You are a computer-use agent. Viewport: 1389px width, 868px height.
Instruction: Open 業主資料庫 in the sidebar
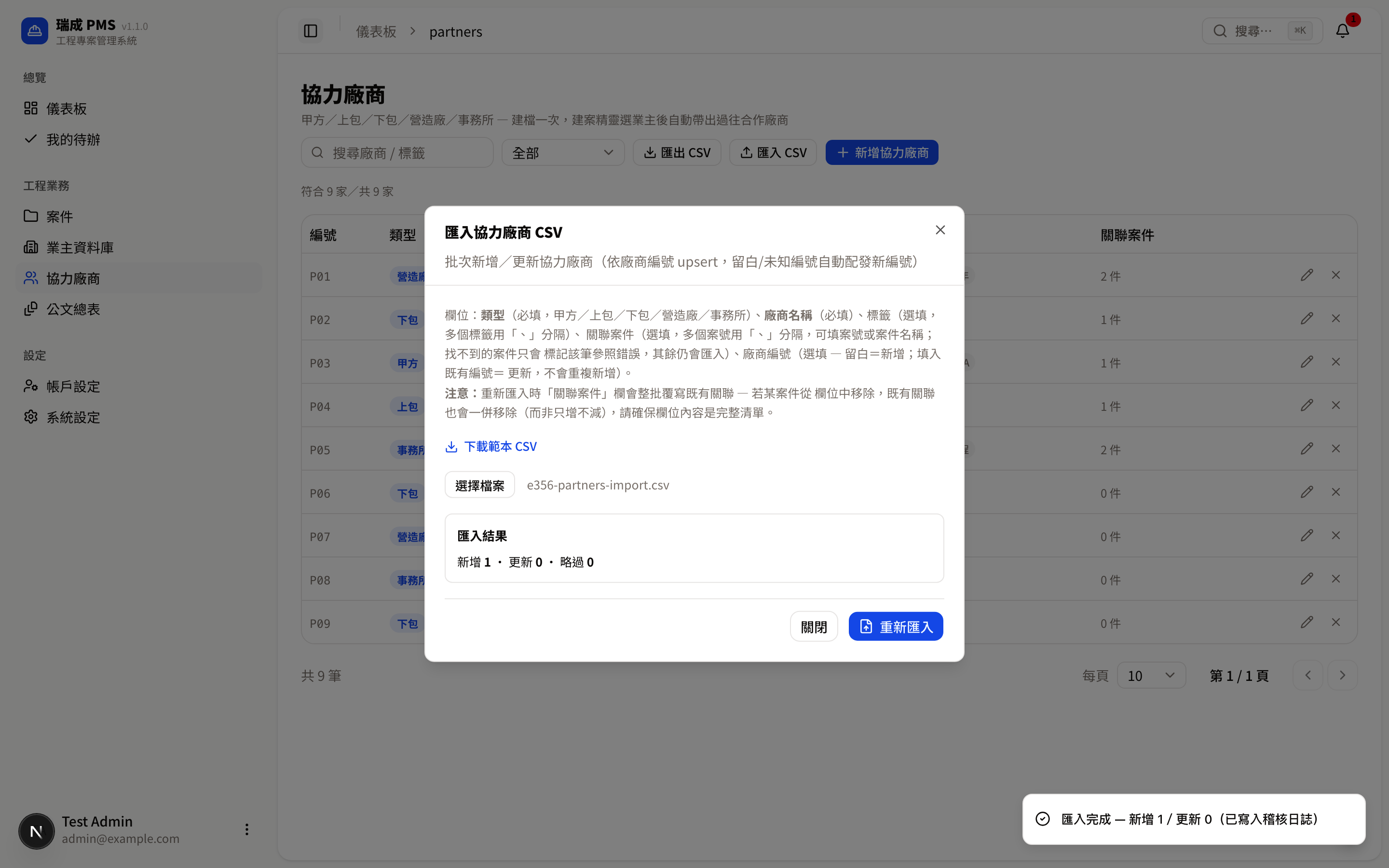click(x=138, y=247)
